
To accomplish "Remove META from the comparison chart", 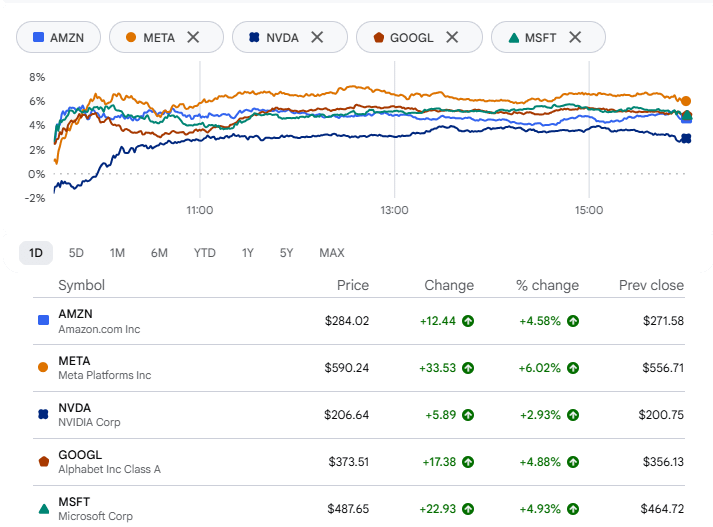I will point(193,37).
